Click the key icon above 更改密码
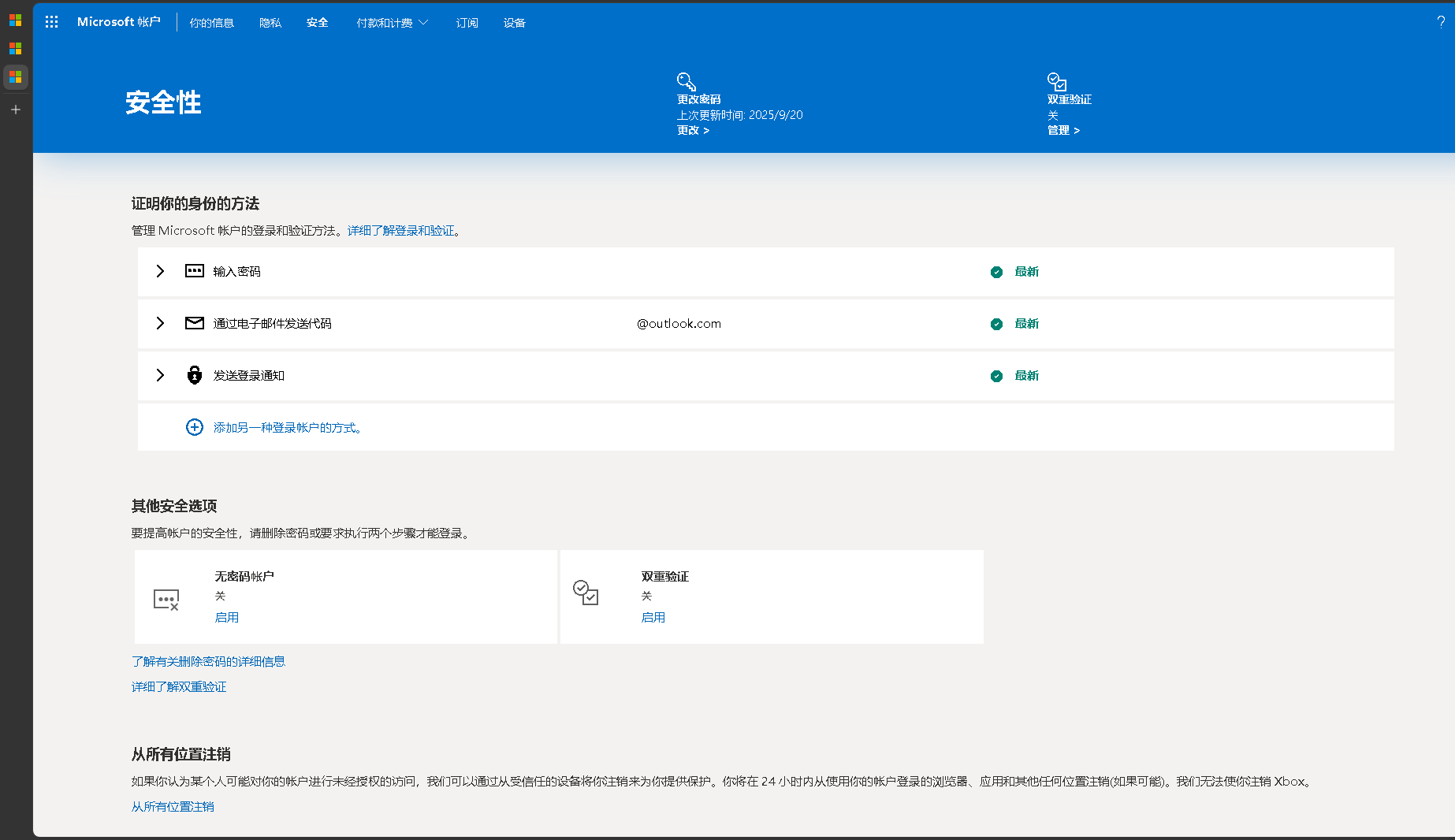The image size is (1455, 840). [x=687, y=81]
